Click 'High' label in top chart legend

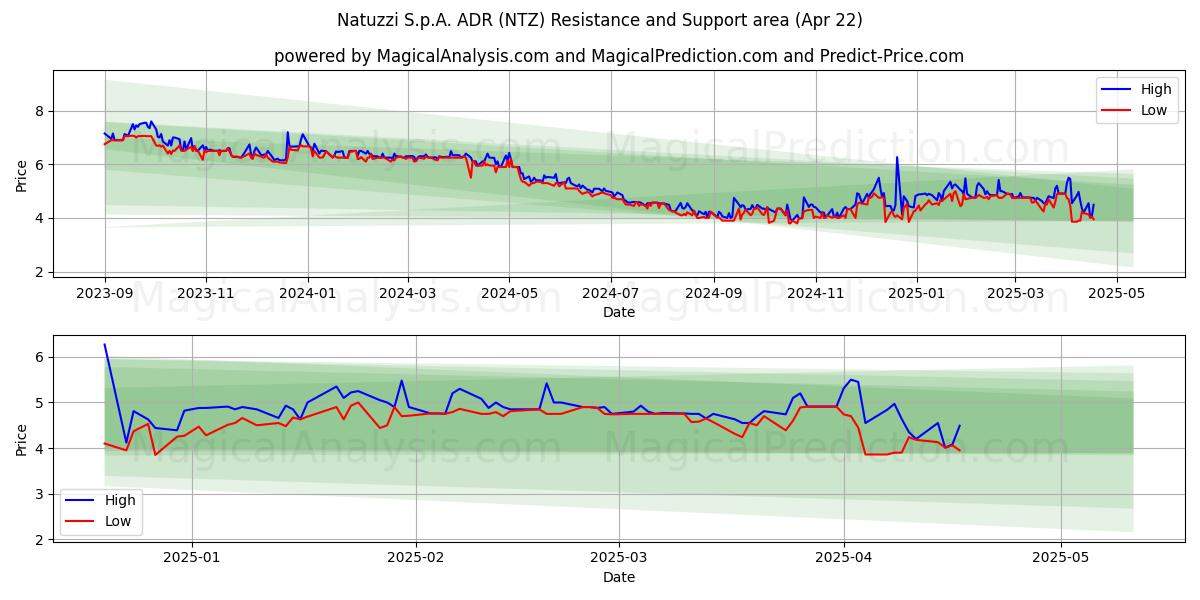click(x=1157, y=89)
